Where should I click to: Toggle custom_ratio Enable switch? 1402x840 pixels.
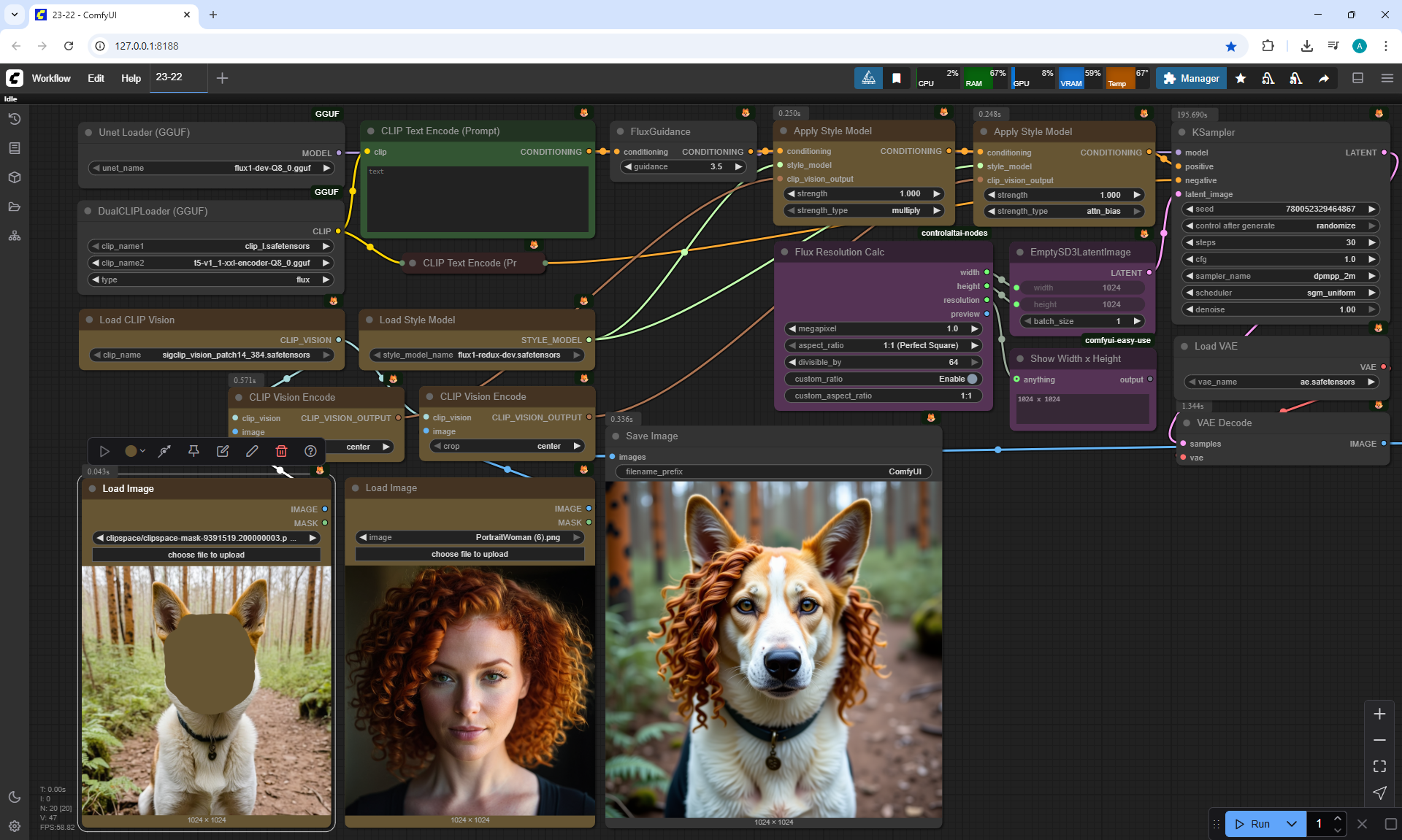(972, 379)
